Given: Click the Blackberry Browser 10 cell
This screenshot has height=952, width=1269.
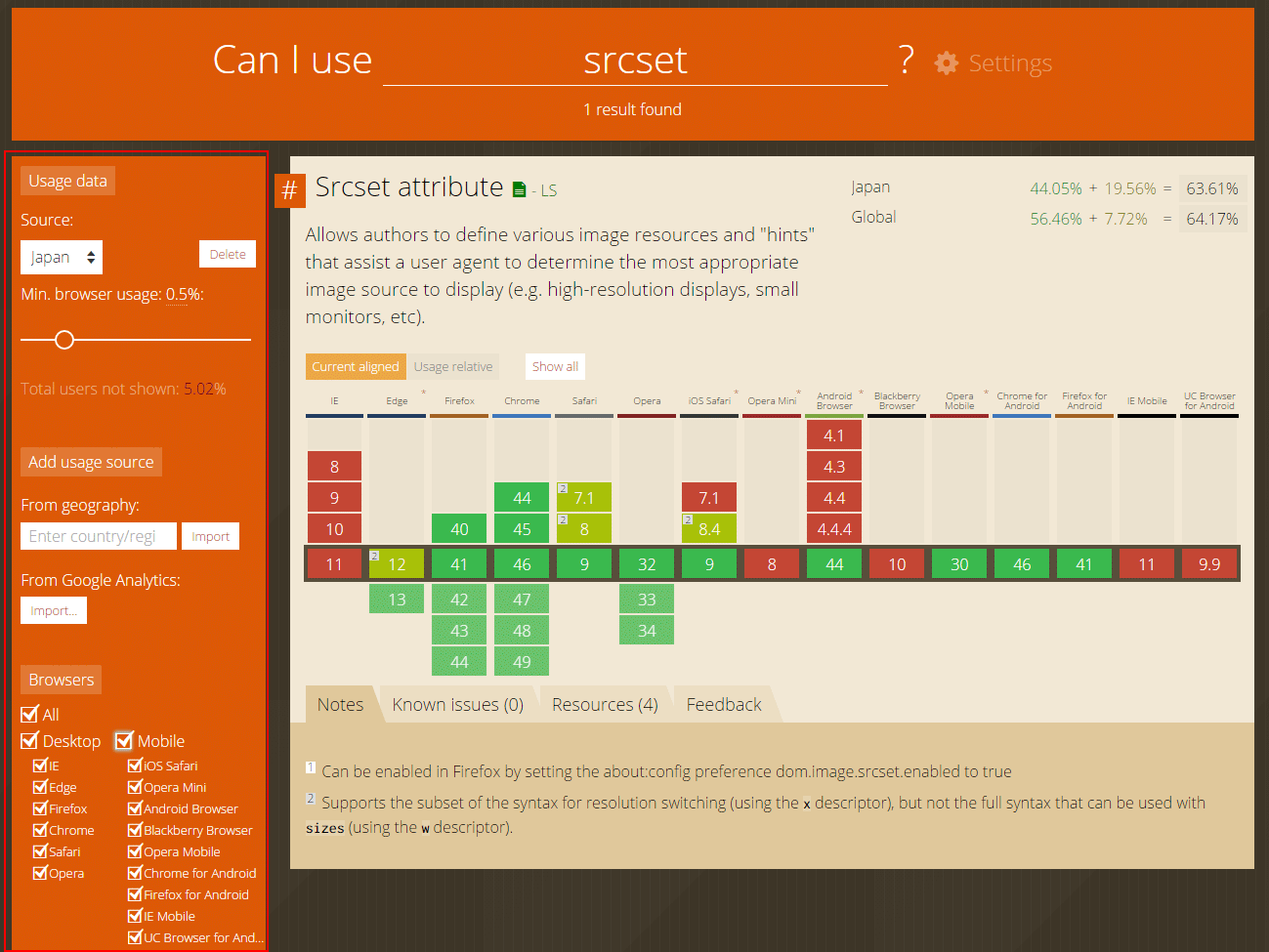Looking at the screenshot, I should [x=897, y=563].
